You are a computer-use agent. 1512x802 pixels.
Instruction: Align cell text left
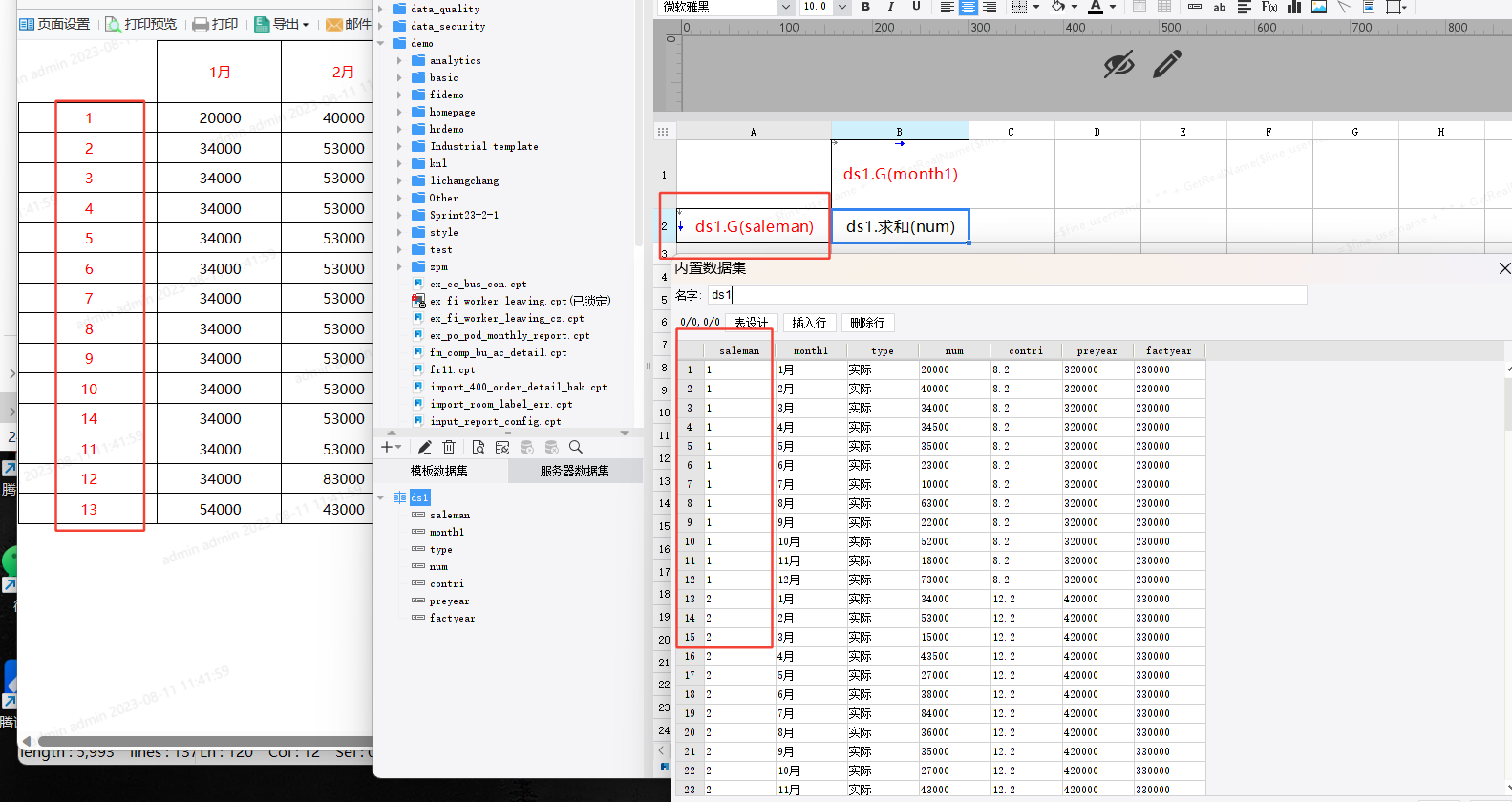[947, 7]
